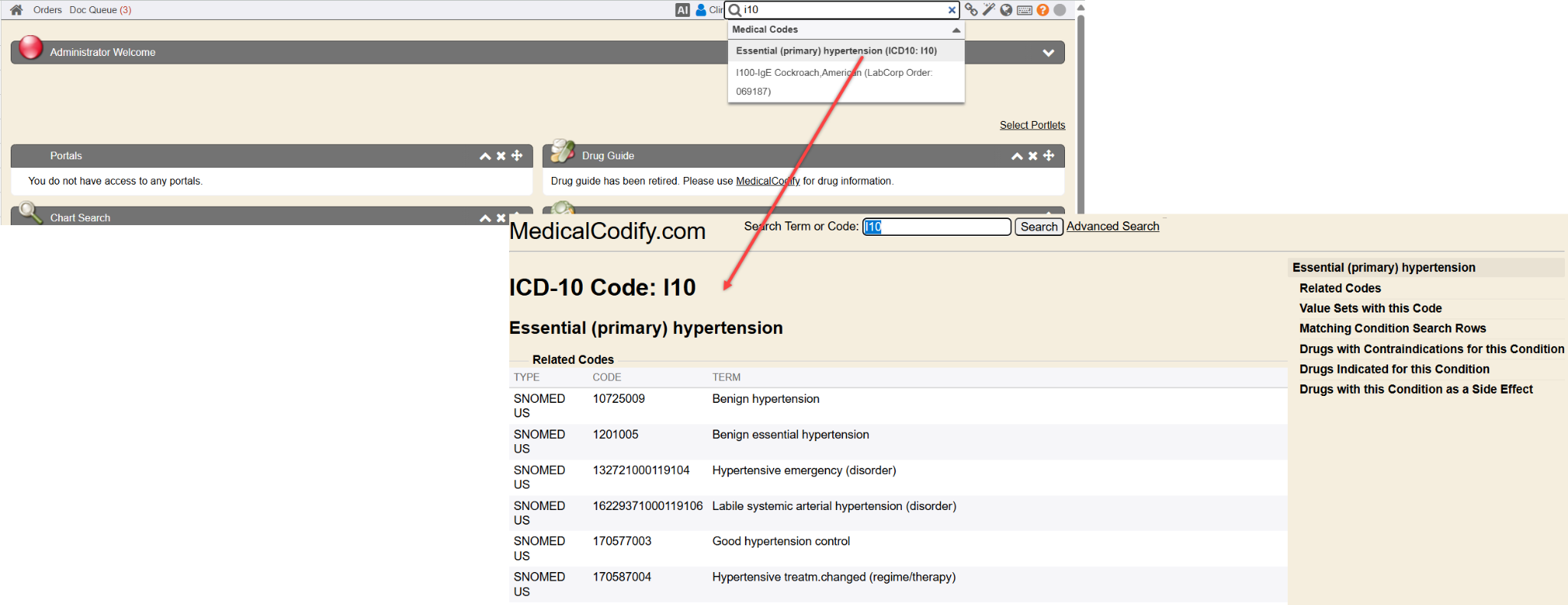Collapse the Drug Guide portlet
Image resolution: width=1568 pixels, height=605 pixels.
pos(1017,156)
